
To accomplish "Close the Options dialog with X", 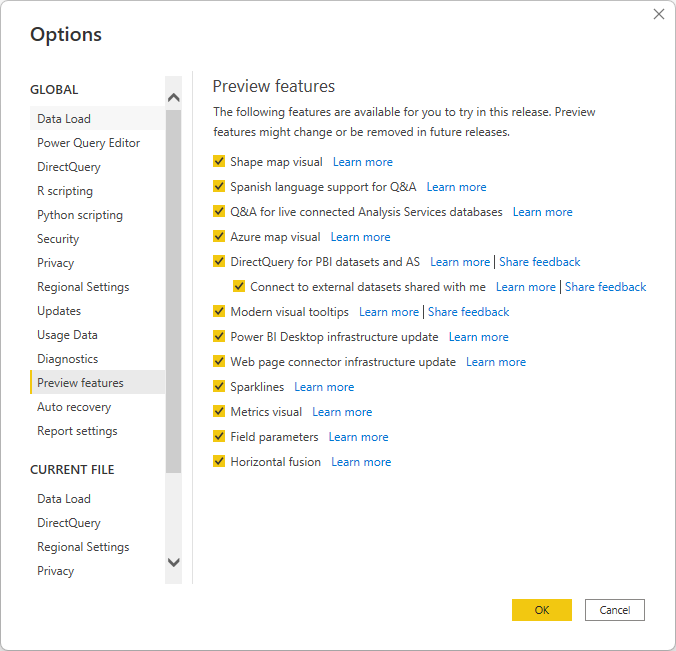I will click(658, 14).
